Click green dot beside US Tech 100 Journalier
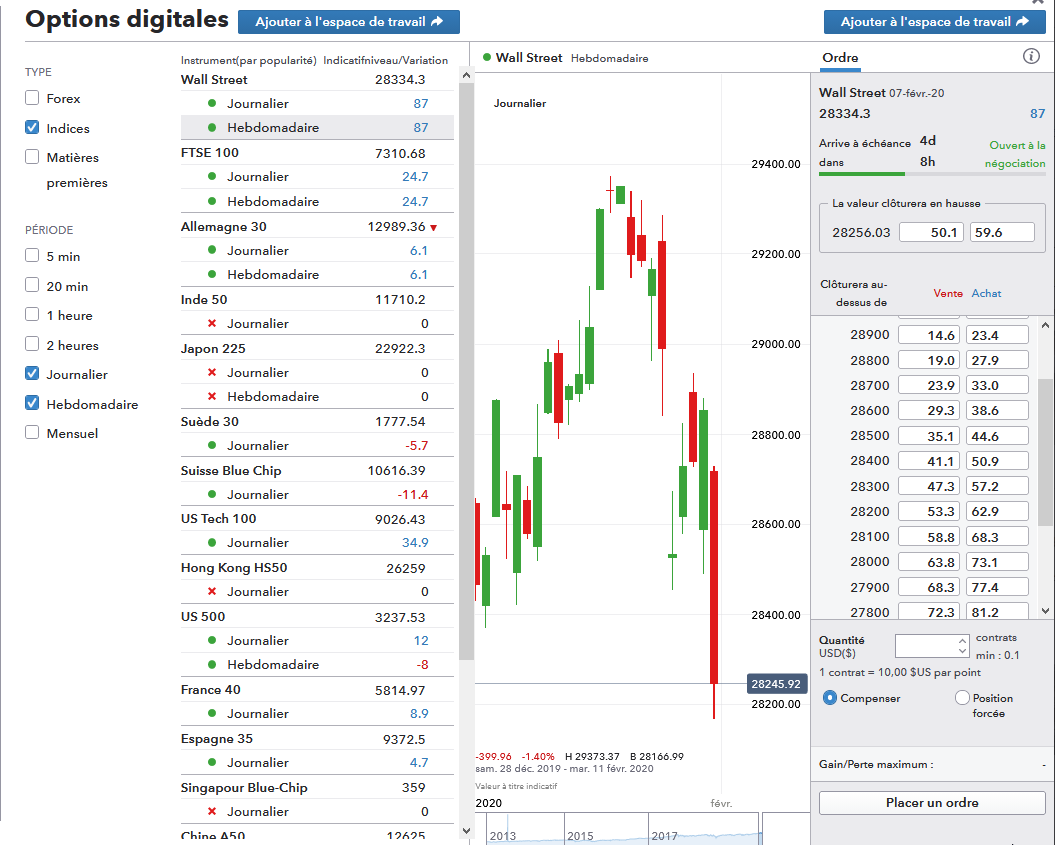 [x=212, y=543]
